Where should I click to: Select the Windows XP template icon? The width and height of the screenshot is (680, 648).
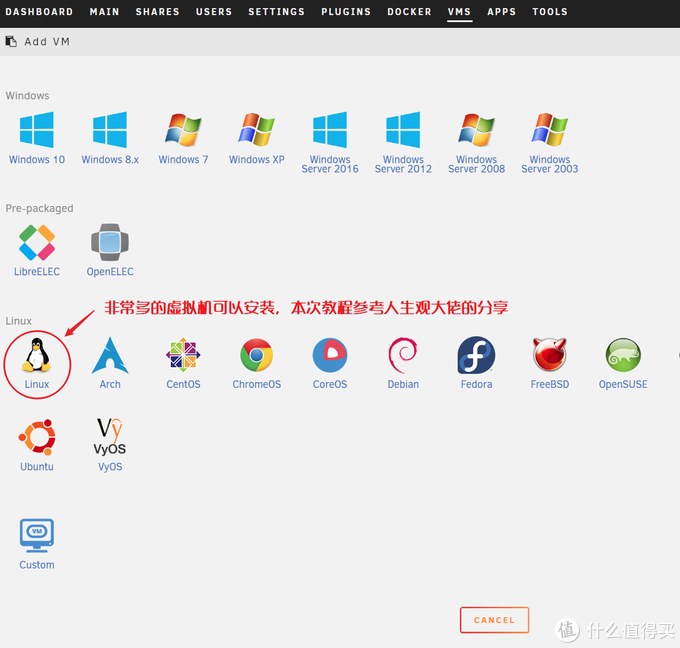257,130
